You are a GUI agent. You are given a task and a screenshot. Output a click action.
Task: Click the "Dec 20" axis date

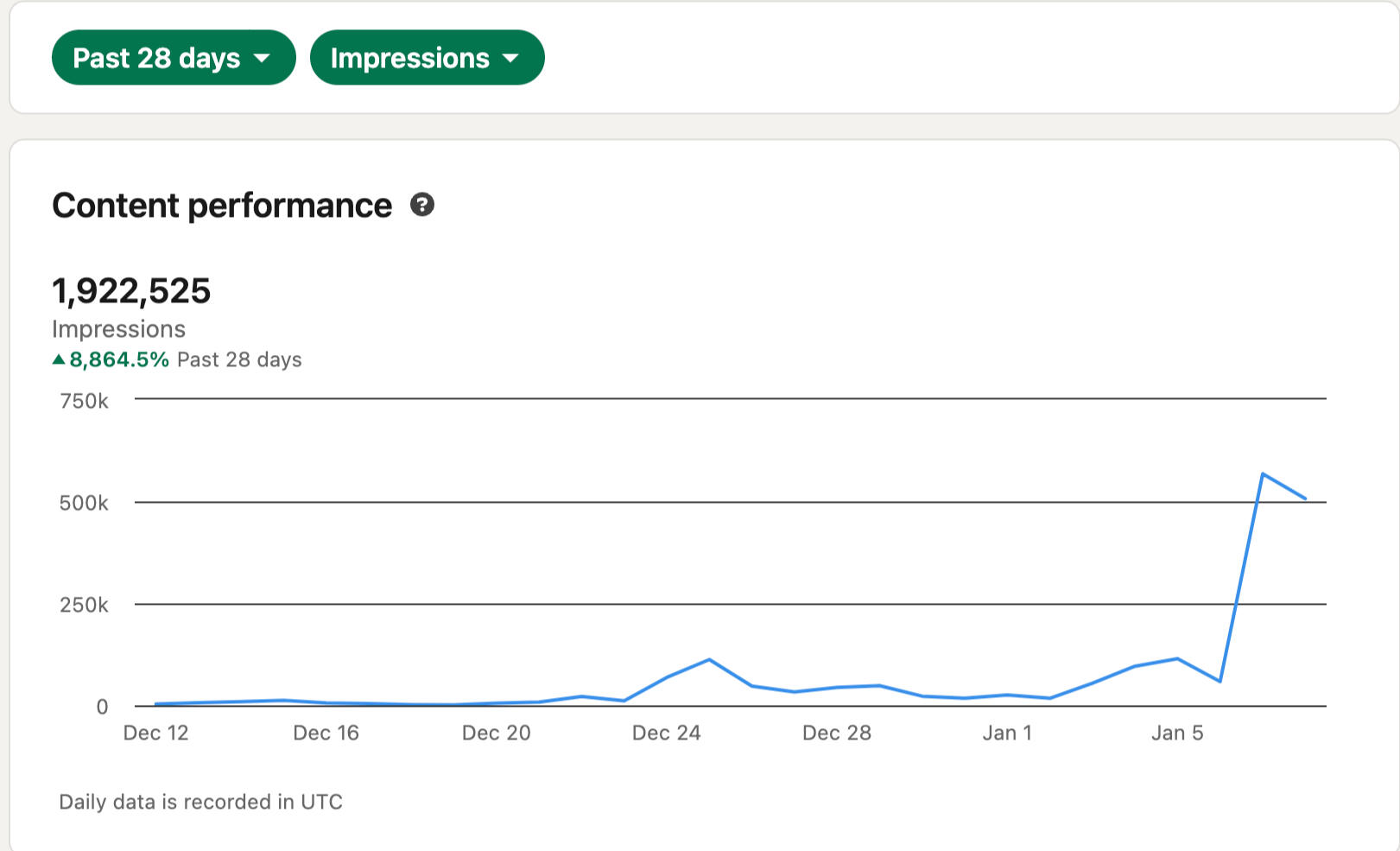(x=496, y=733)
